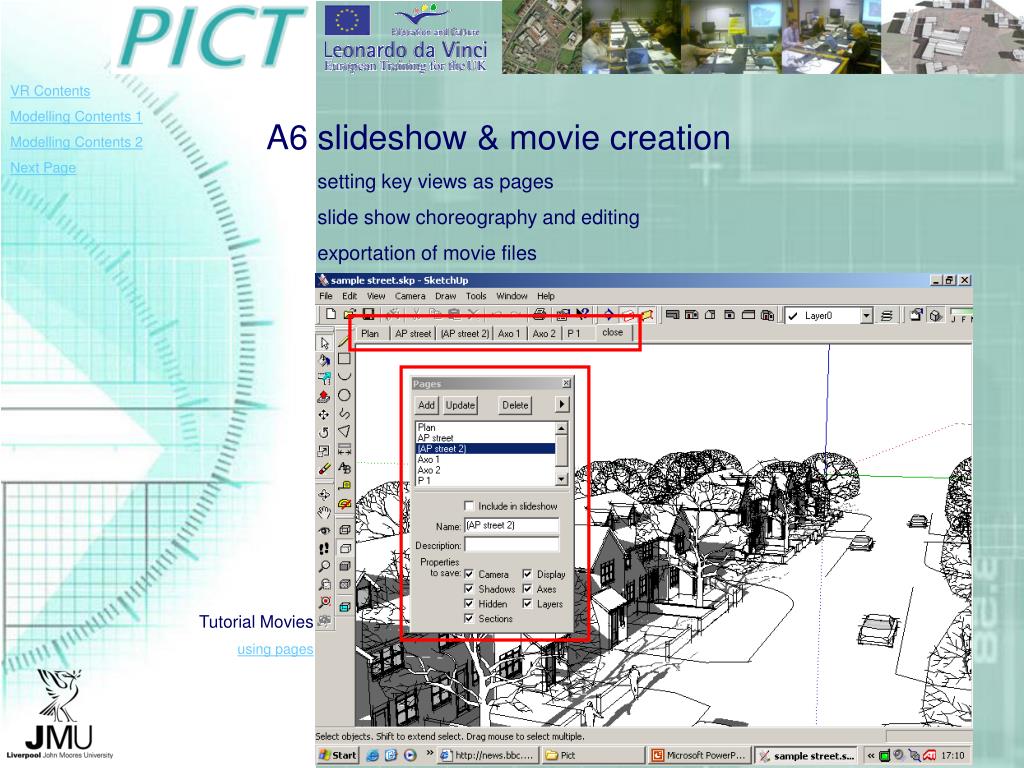Open the Modelling Contents 1 link
Image resolution: width=1024 pixels, height=768 pixels.
tap(76, 116)
